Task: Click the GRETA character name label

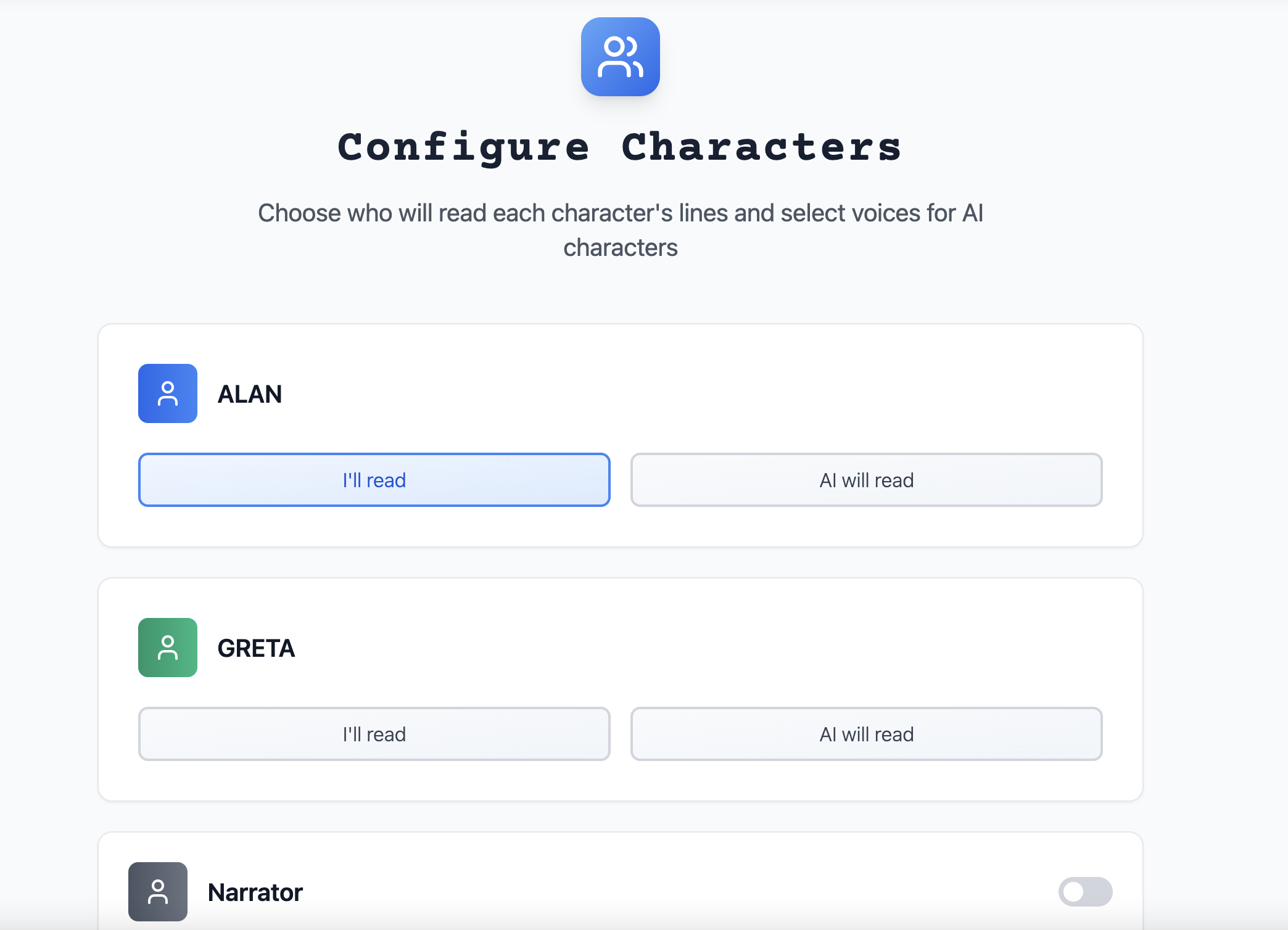Action: 256,648
